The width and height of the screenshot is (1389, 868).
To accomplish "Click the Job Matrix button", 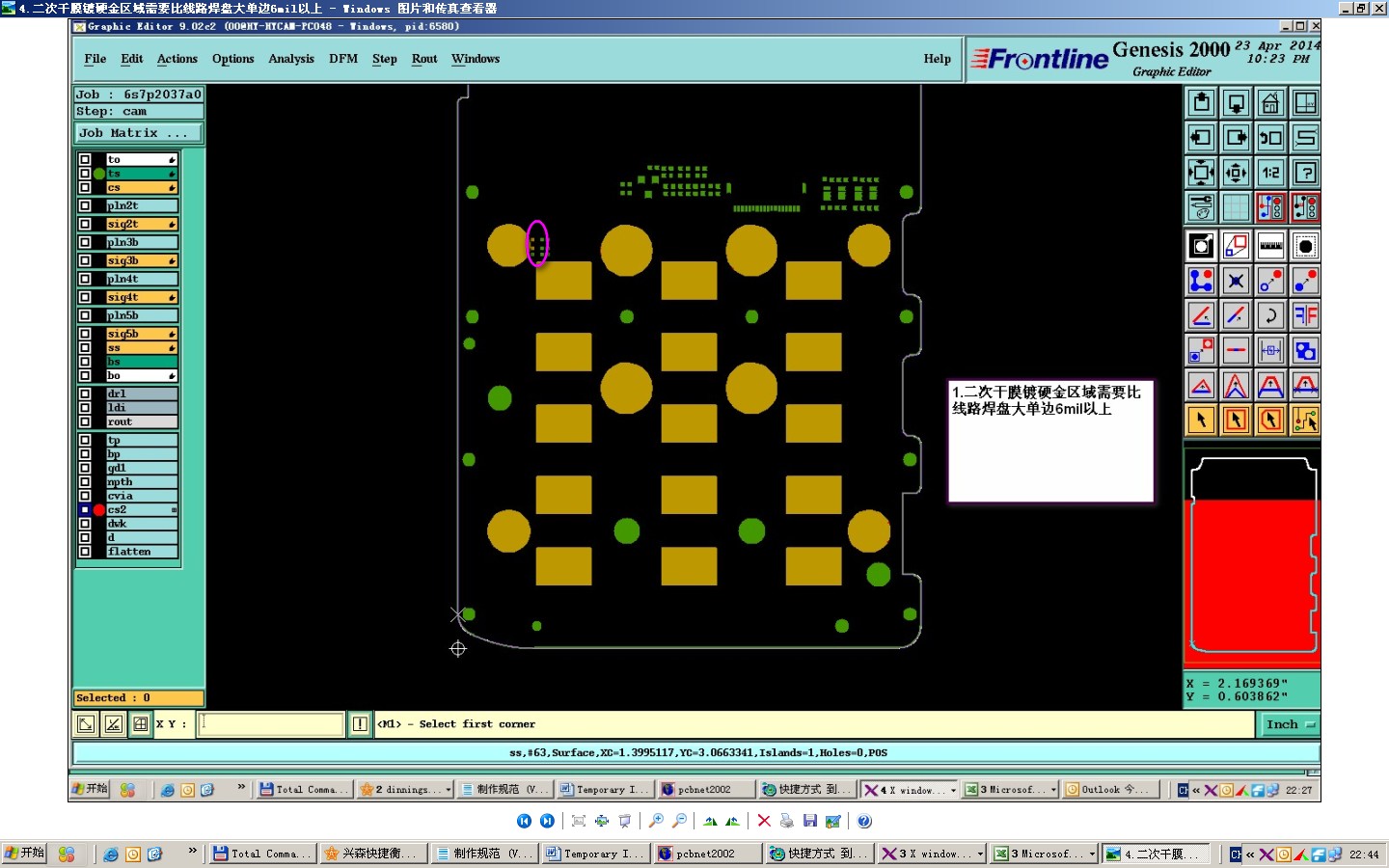I will pyautogui.click(x=139, y=133).
